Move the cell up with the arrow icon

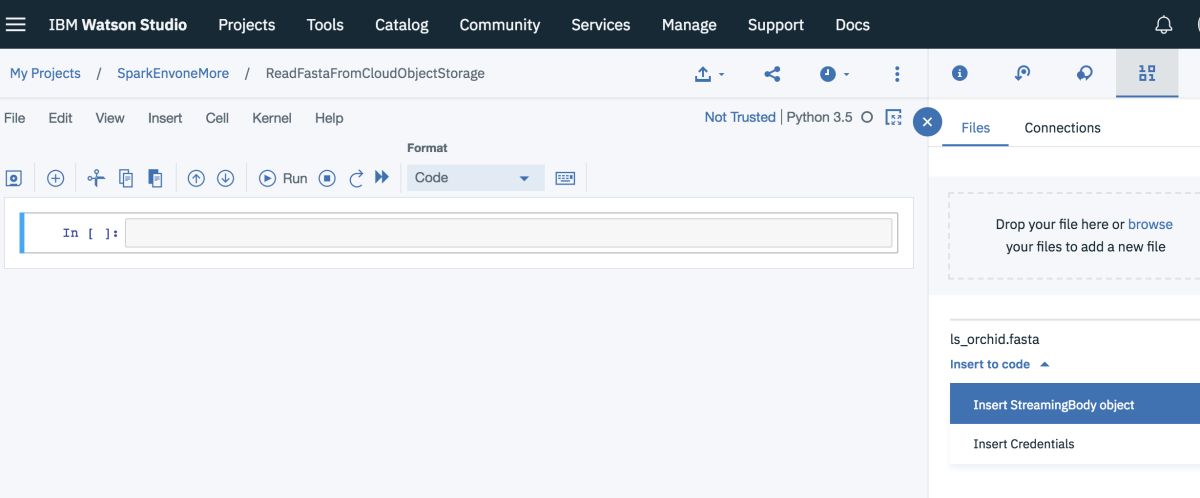coord(196,178)
